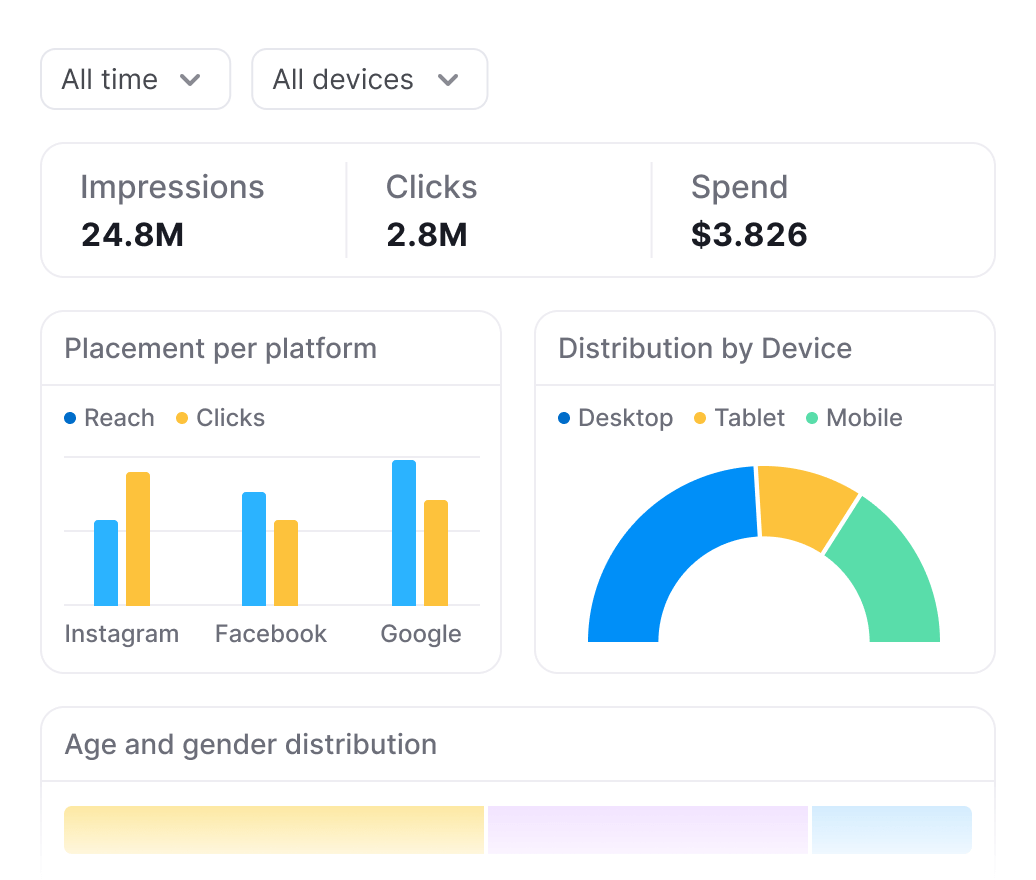
Task: Toggle the Tablet legend item
Action: (x=739, y=418)
